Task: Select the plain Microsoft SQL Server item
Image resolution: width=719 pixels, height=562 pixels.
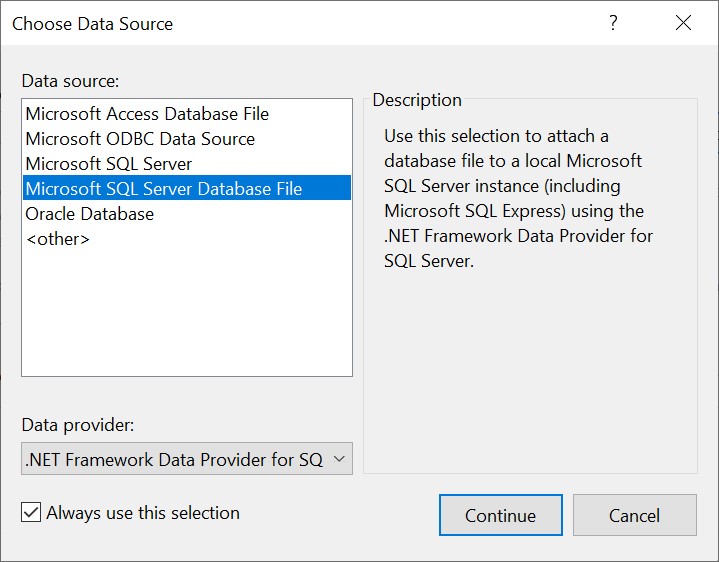Action: tap(109, 164)
